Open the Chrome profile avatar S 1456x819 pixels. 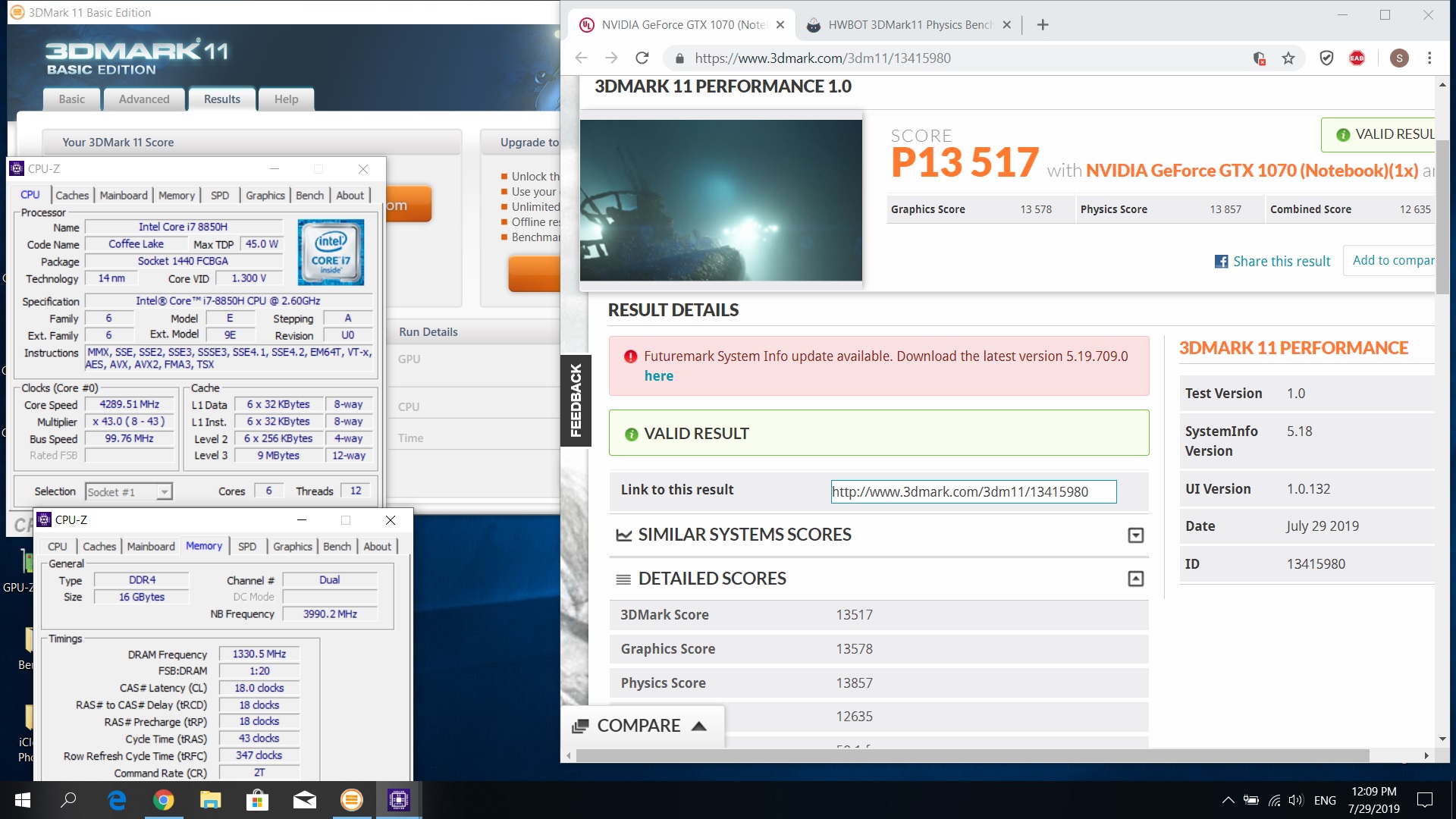(x=1399, y=58)
